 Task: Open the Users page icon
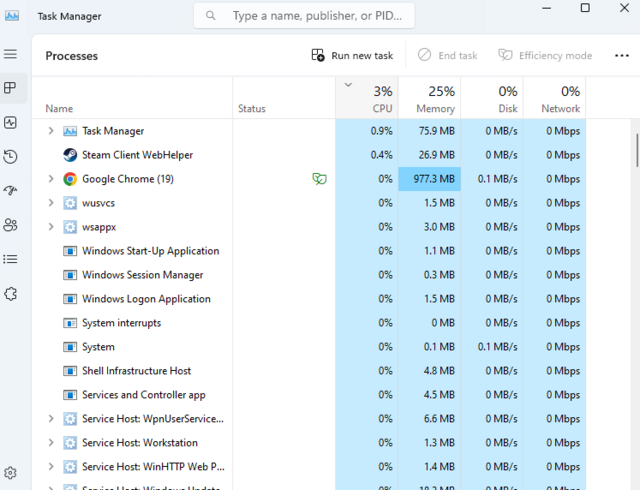[10, 225]
